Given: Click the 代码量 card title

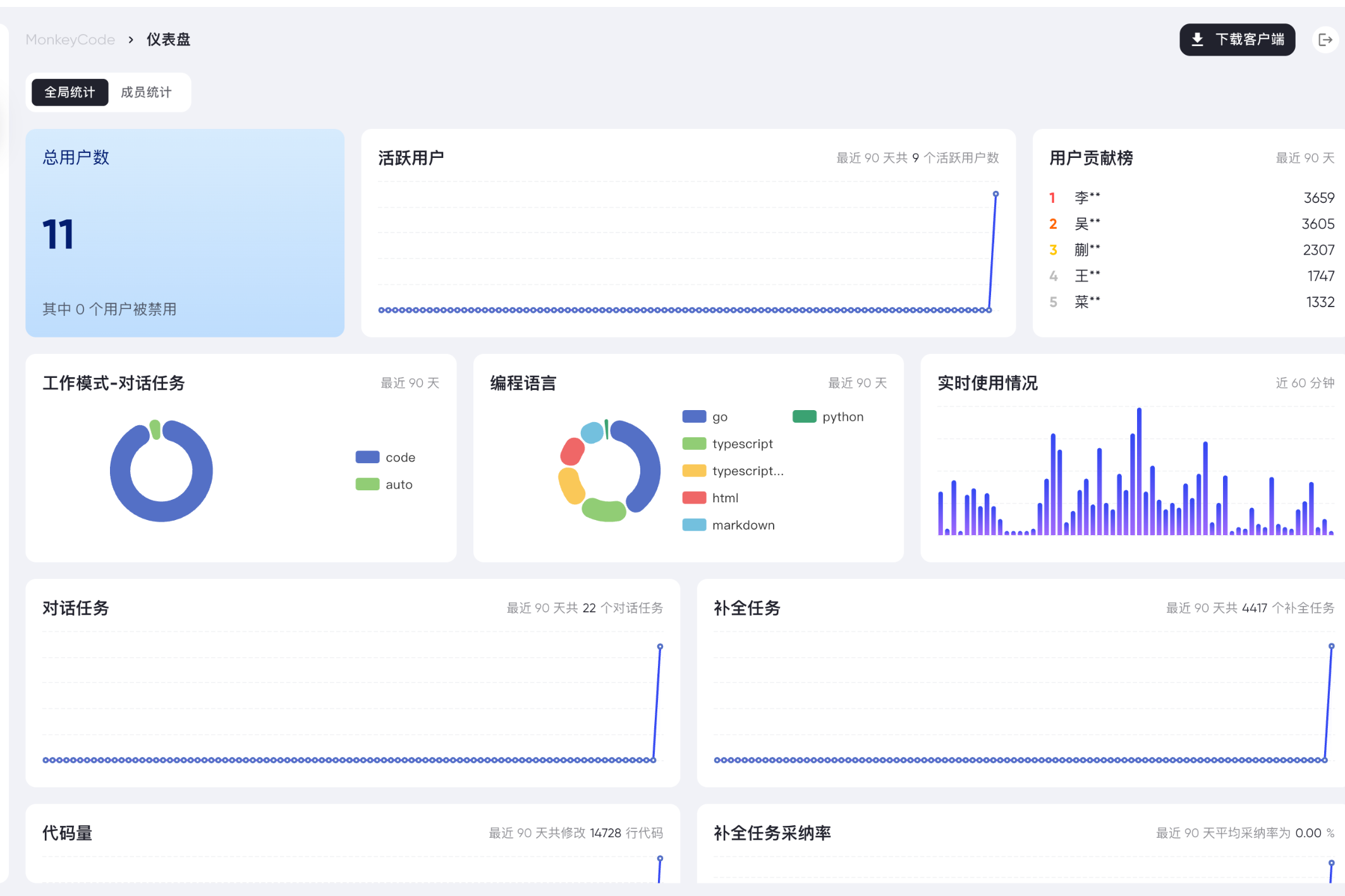Looking at the screenshot, I should click(x=67, y=833).
